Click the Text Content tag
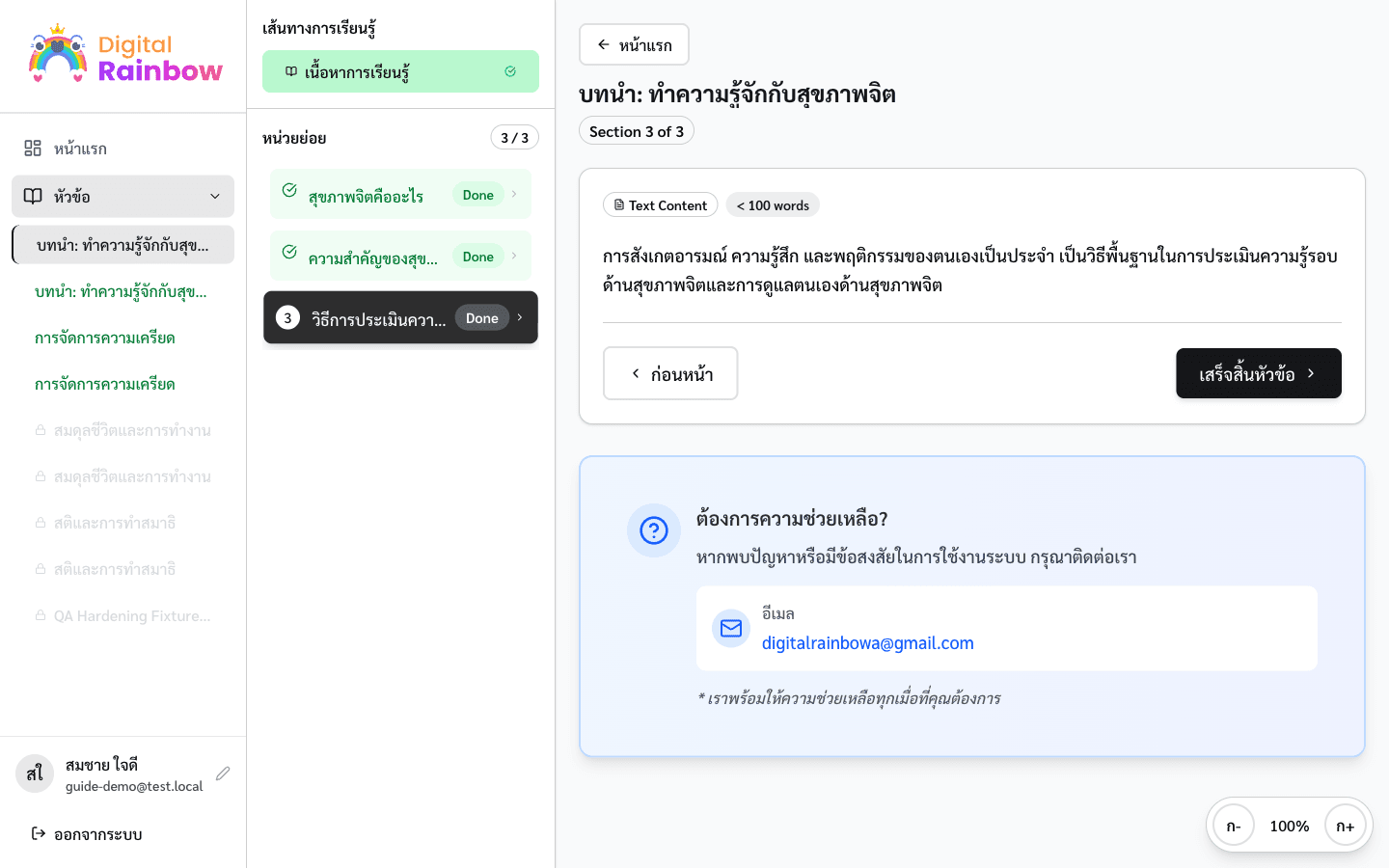Screen dimensions: 1389x868 (661, 205)
